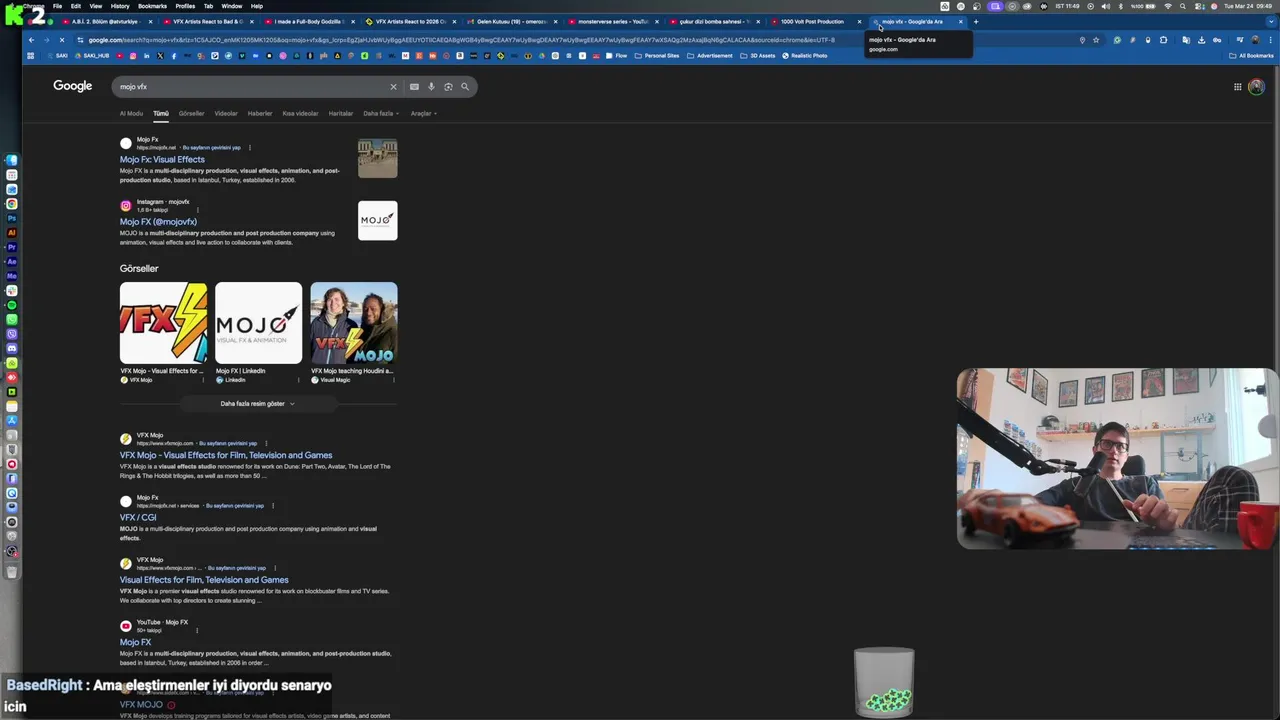Switch to the Görseller search tab
Viewport: 1280px width, 720px height.
click(x=191, y=113)
